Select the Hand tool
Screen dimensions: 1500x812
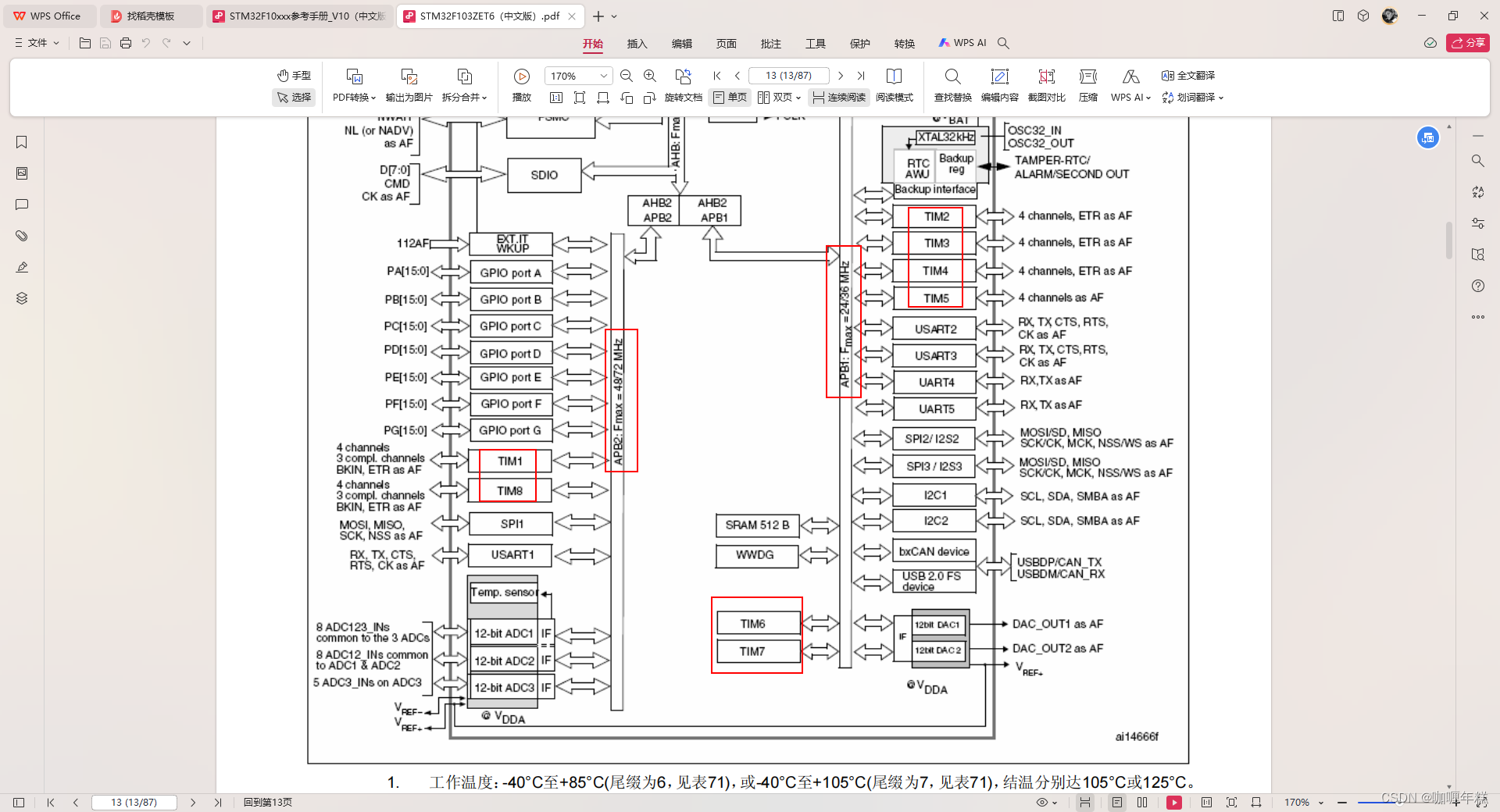click(294, 76)
